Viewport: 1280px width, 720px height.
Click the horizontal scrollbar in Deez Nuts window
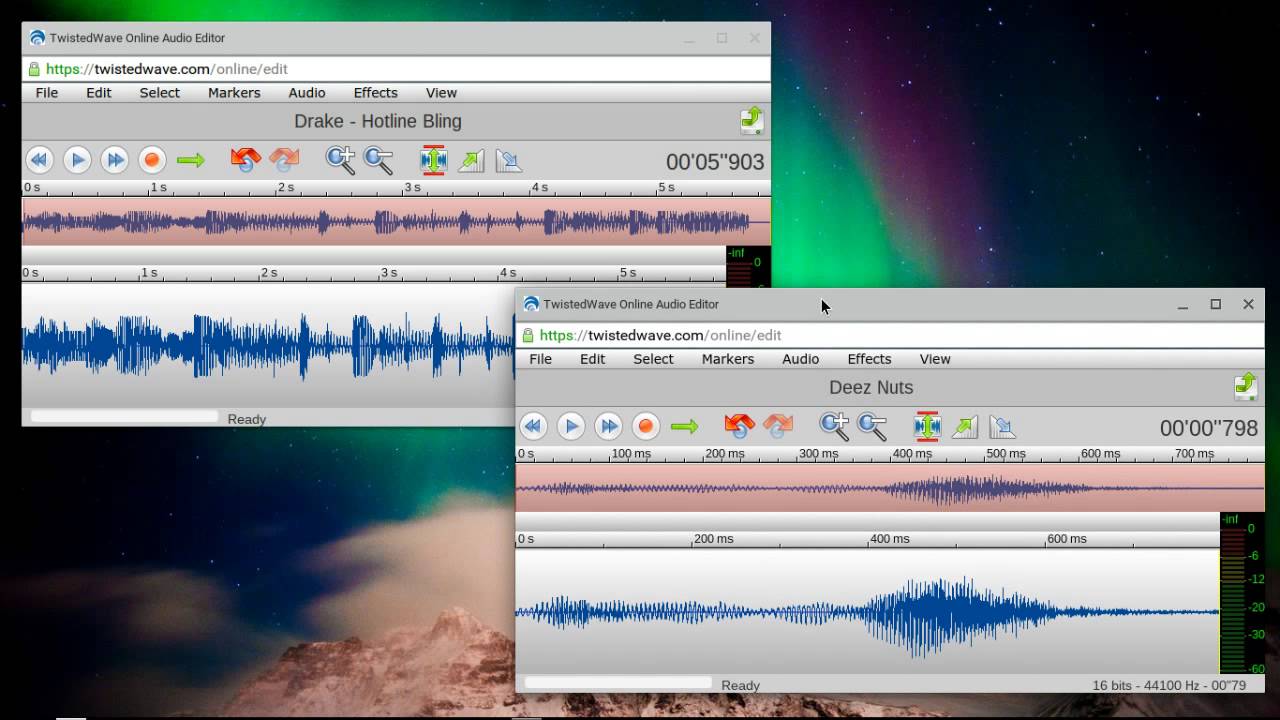point(618,683)
